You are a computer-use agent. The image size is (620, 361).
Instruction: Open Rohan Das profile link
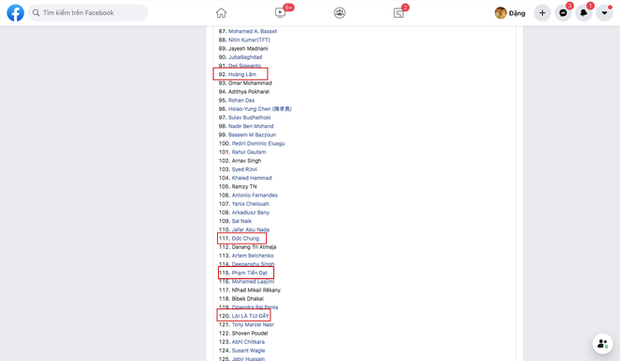pos(241,100)
